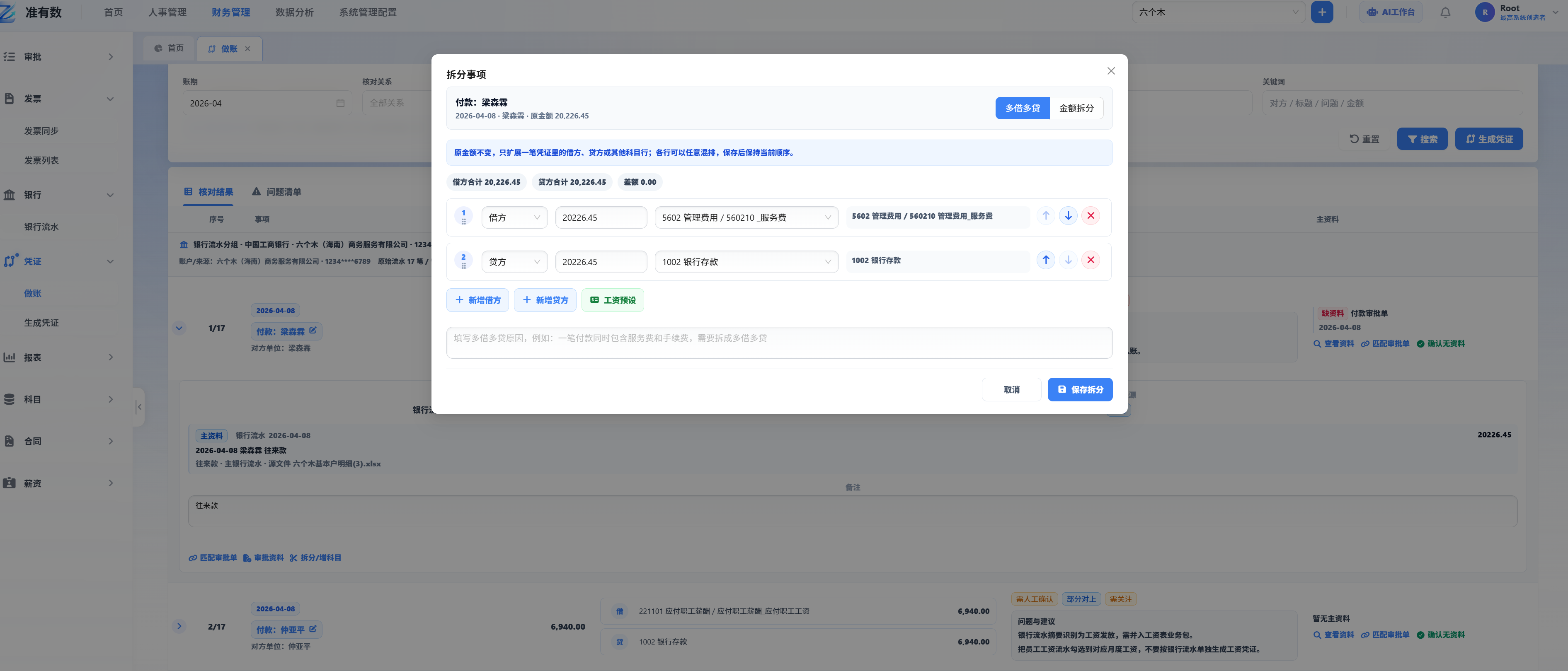Open the 人事管理 top menu
Screen dimensions: 1568x671
167,12
